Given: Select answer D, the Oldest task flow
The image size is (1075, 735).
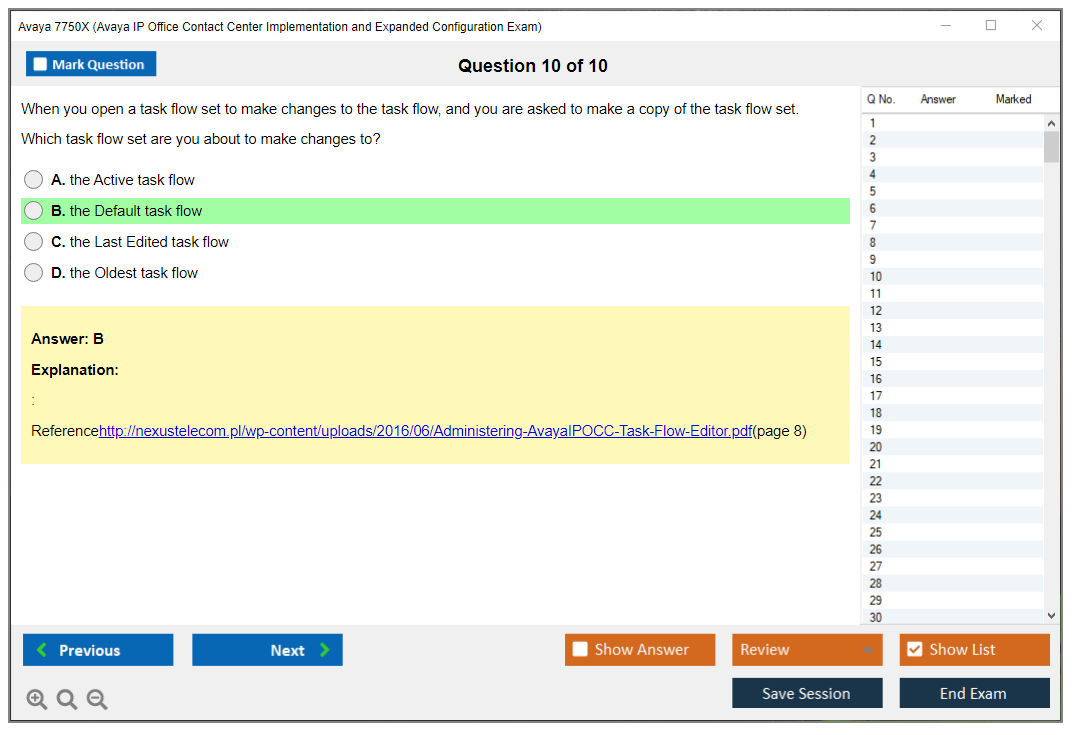Looking at the screenshot, I should pyautogui.click(x=34, y=273).
